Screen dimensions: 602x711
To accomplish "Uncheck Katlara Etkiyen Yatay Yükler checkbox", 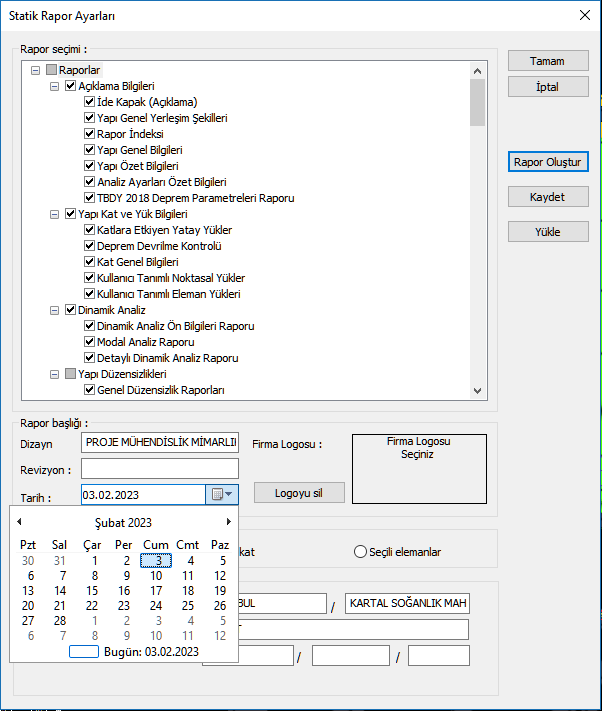I will (89, 230).
